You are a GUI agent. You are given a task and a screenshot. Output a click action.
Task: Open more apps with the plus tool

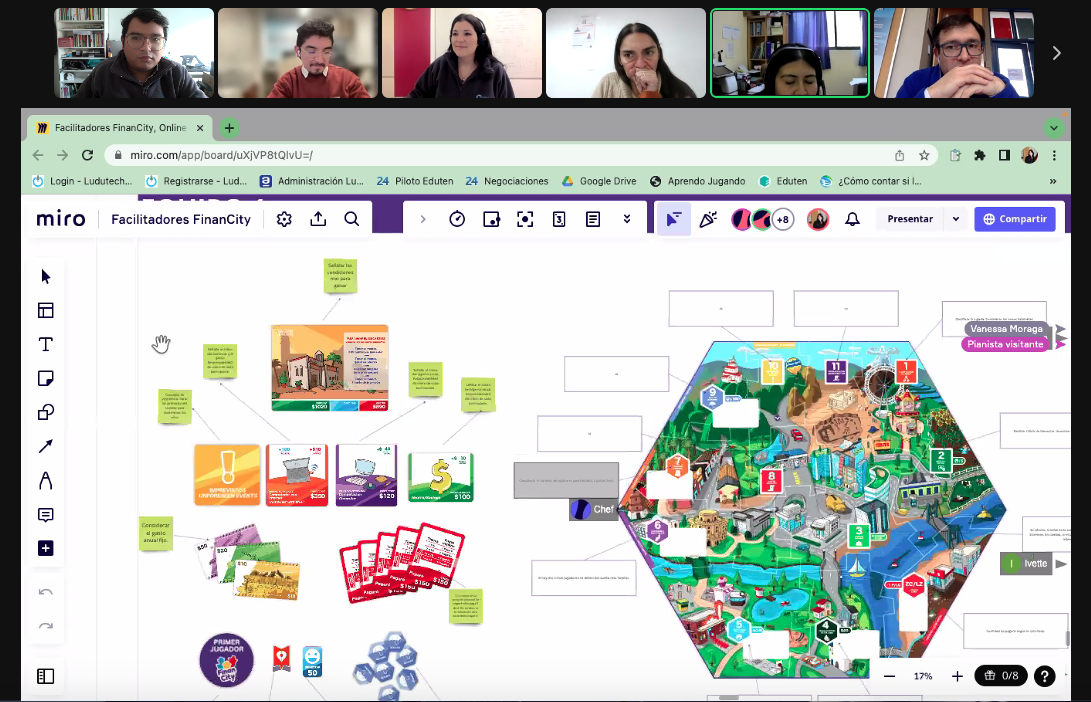[x=46, y=548]
